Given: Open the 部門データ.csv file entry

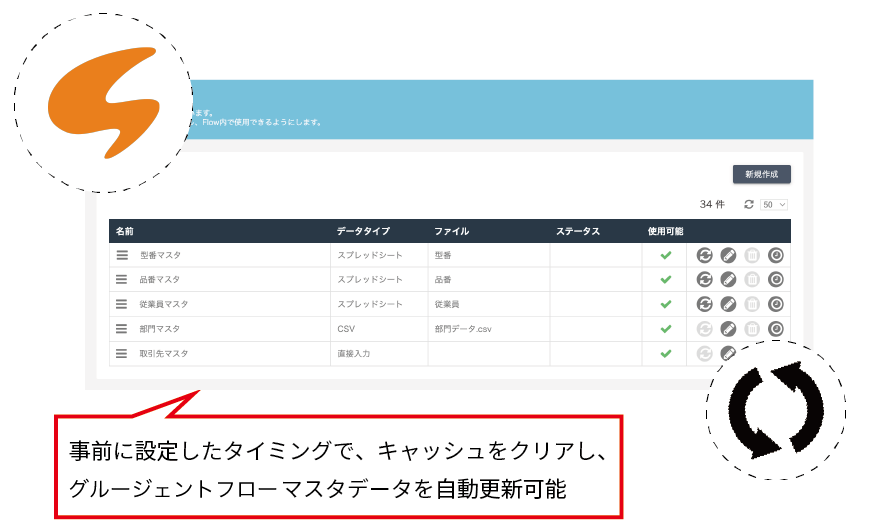Looking at the screenshot, I should pos(463,329).
